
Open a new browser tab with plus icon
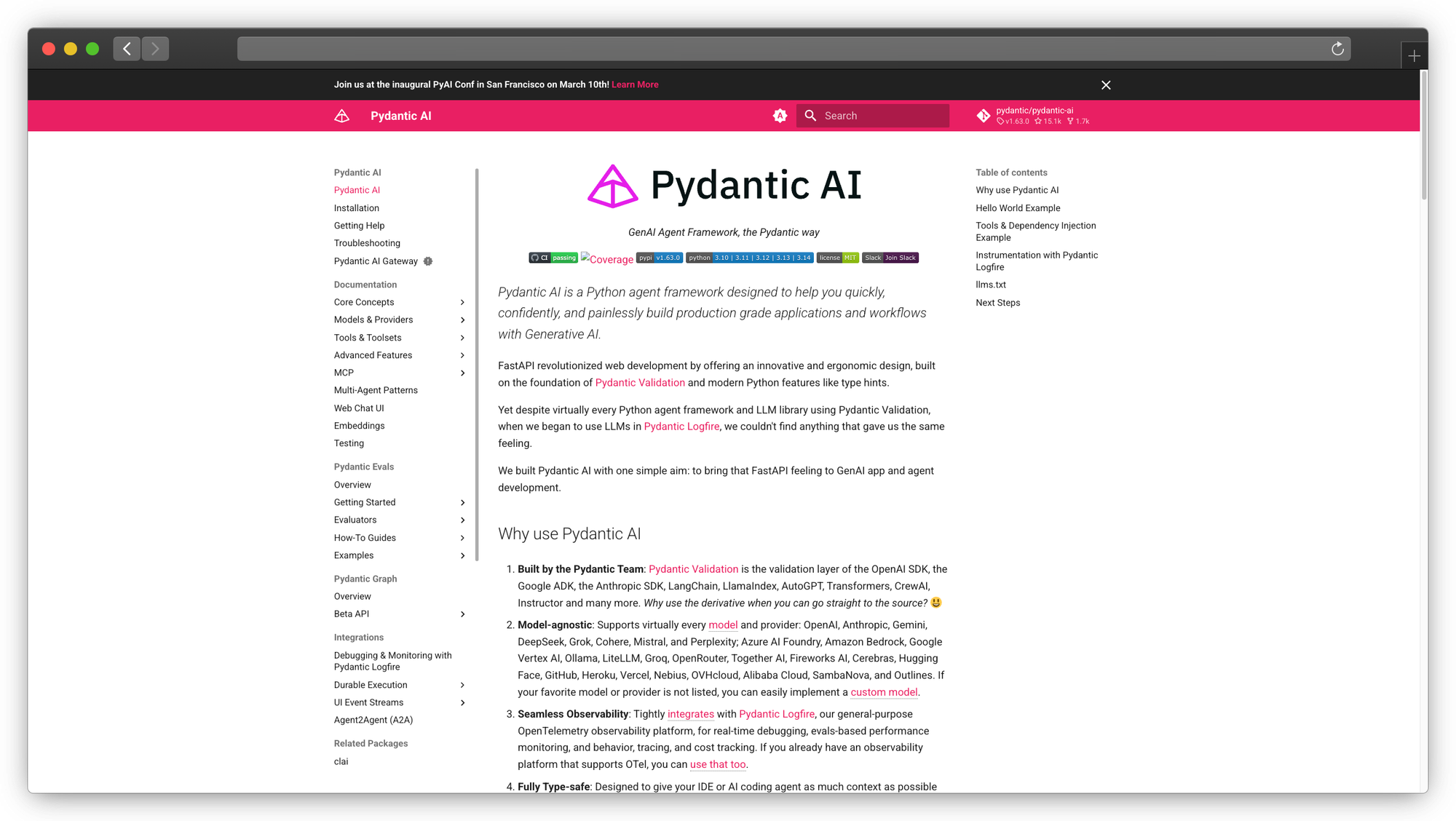1414,56
